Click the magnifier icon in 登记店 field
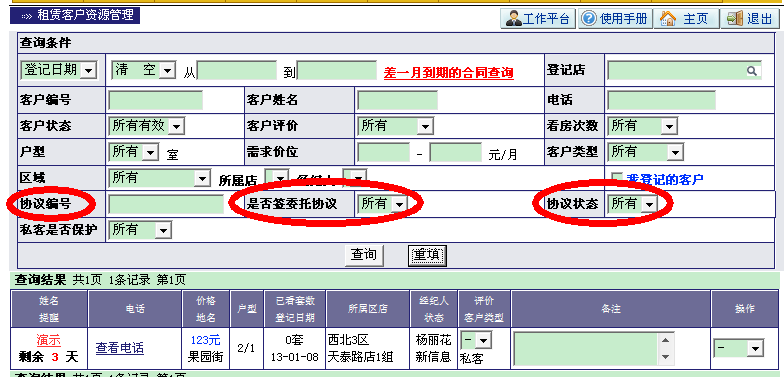This screenshot has height=377, width=784. (x=752, y=71)
